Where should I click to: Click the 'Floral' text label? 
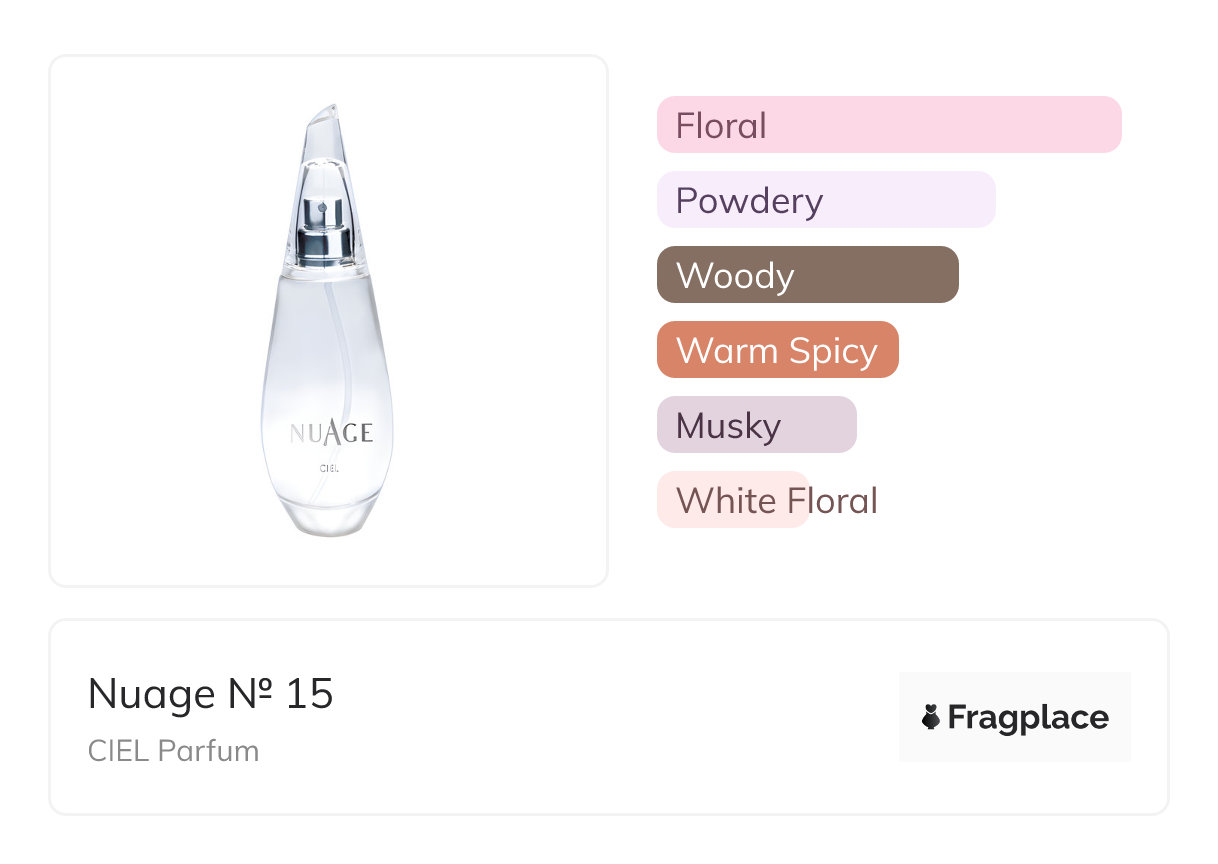pyautogui.click(x=721, y=126)
